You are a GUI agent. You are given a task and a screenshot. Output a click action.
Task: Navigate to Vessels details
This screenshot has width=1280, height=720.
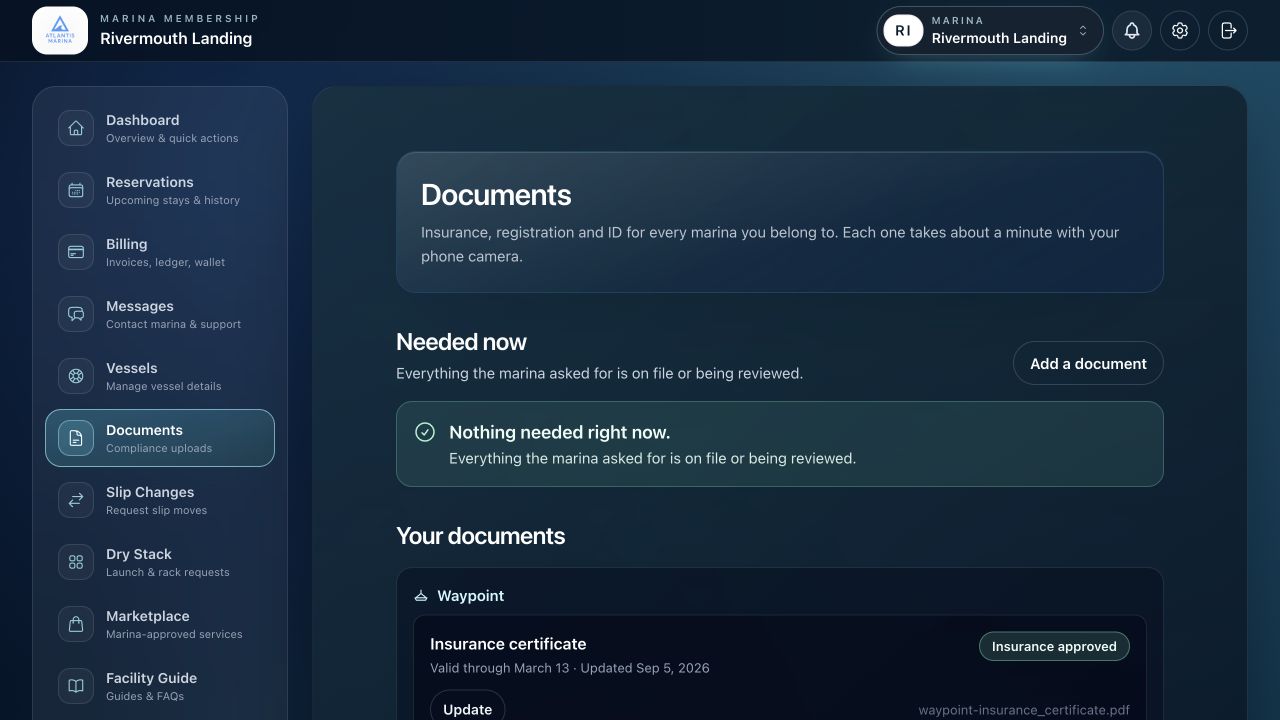(160, 376)
